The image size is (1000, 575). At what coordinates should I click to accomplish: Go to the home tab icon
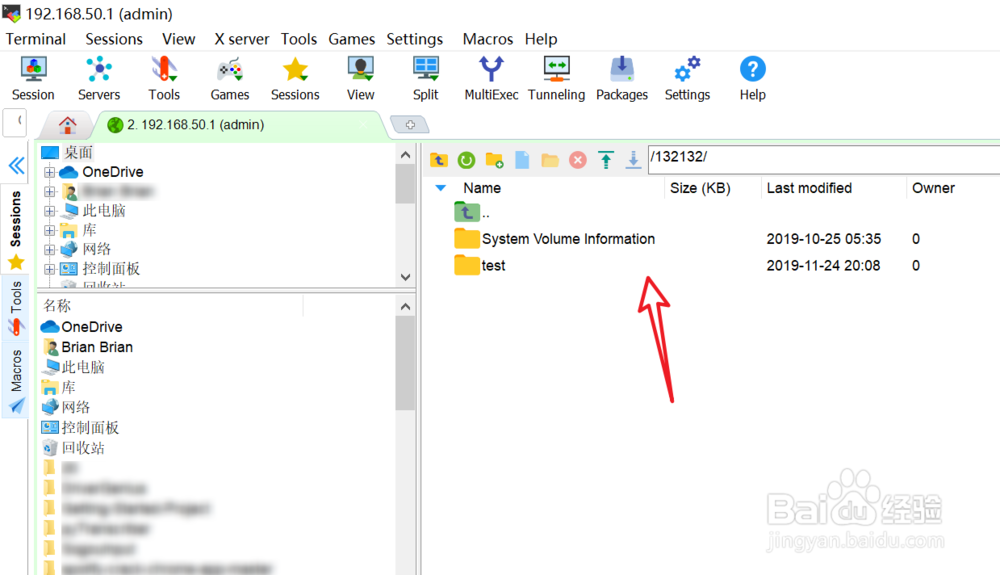click(x=68, y=125)
